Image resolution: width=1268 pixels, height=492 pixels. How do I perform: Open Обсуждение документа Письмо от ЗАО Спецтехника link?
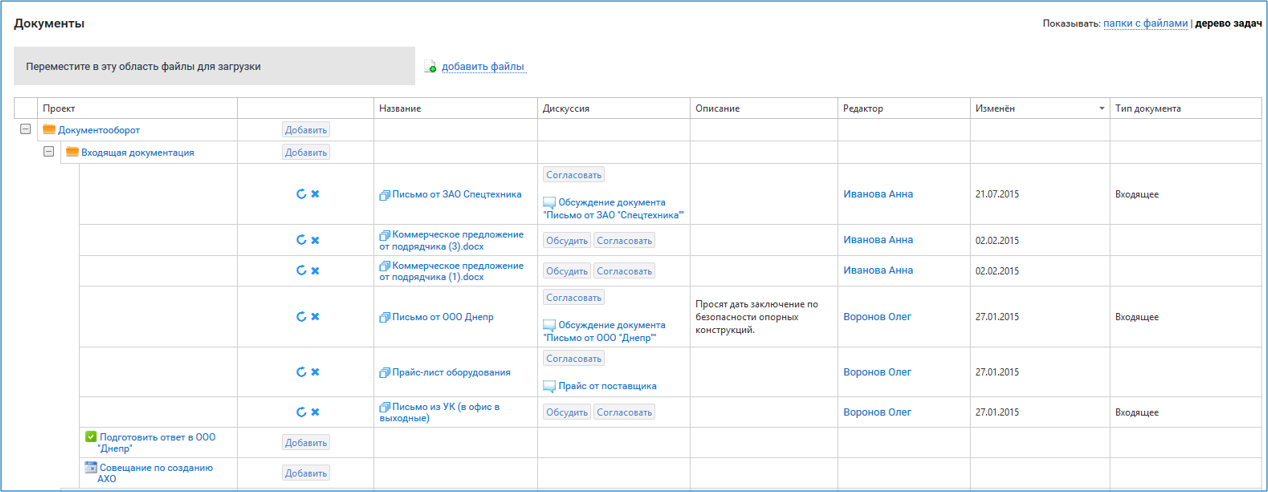613,208
